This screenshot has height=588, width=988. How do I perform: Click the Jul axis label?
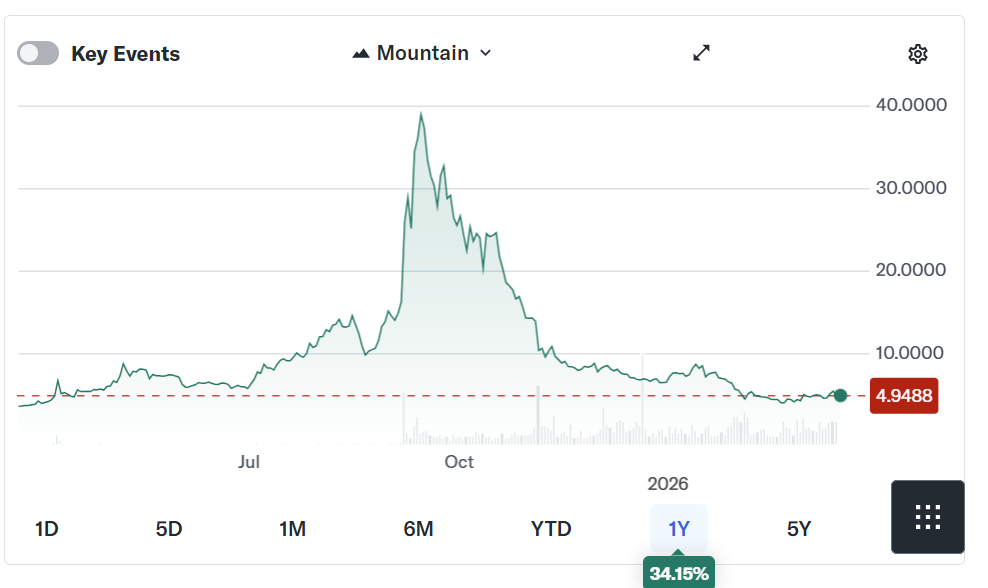(249, 462)
